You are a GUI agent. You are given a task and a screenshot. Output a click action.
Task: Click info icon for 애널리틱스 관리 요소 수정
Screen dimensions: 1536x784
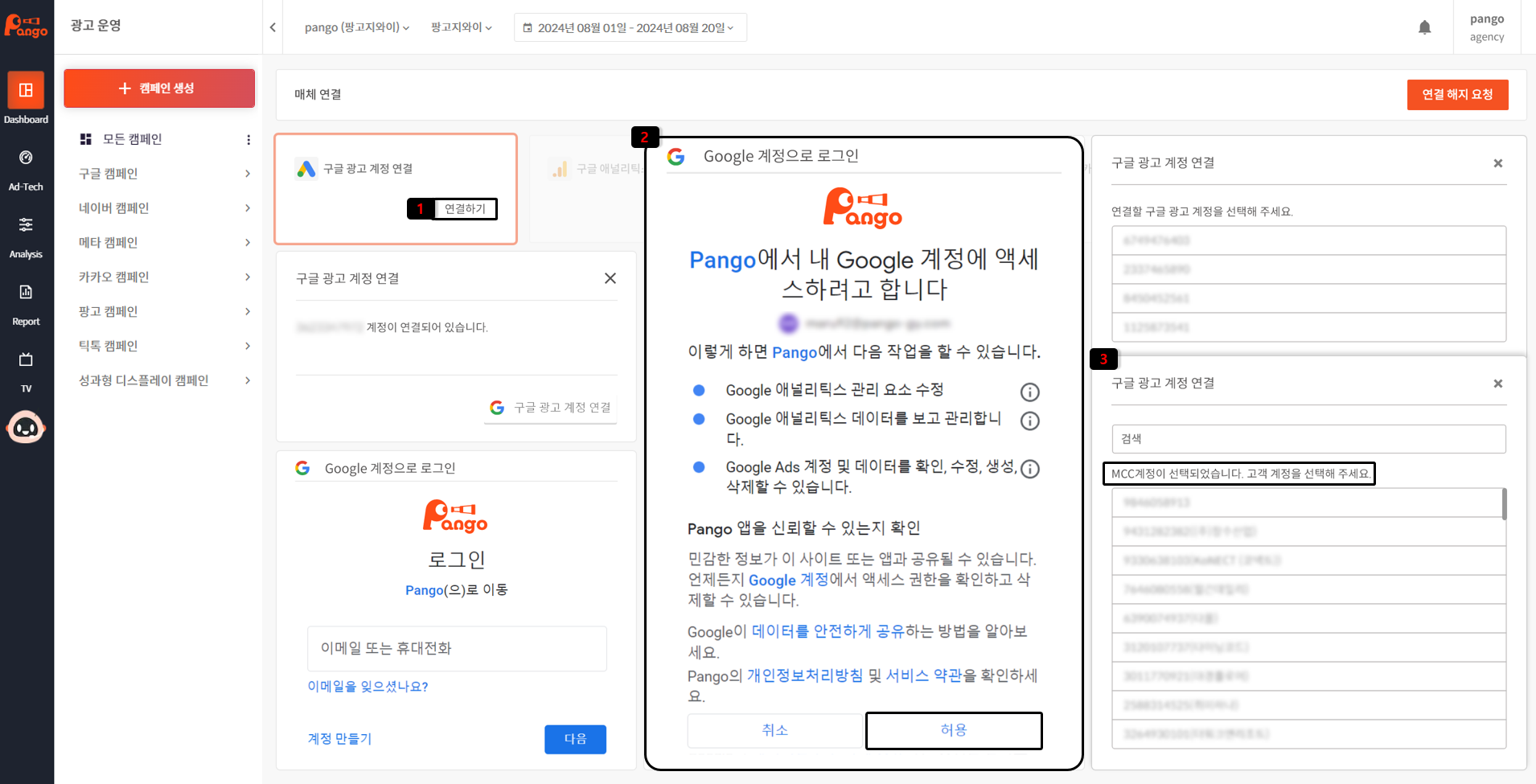(x=1029, y=392)
